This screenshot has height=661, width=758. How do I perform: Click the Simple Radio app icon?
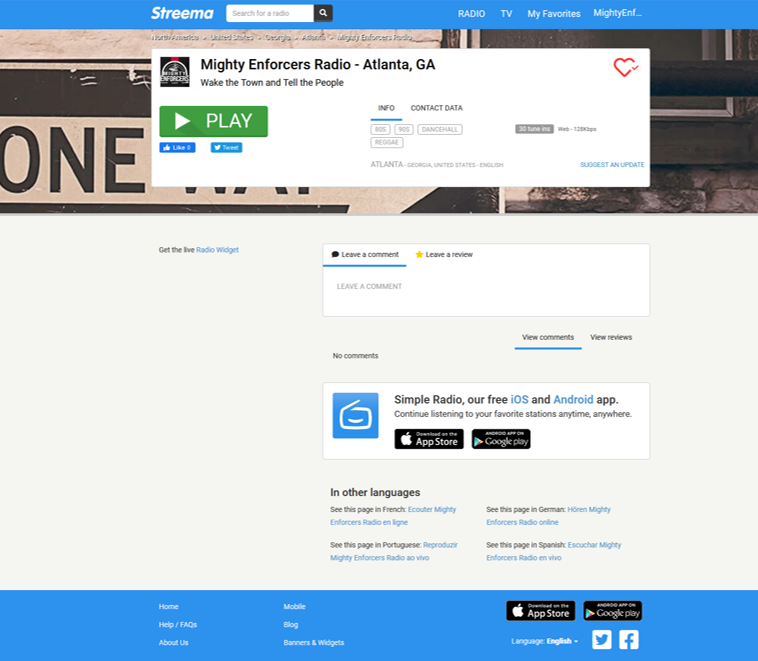[x=355, y=415]
